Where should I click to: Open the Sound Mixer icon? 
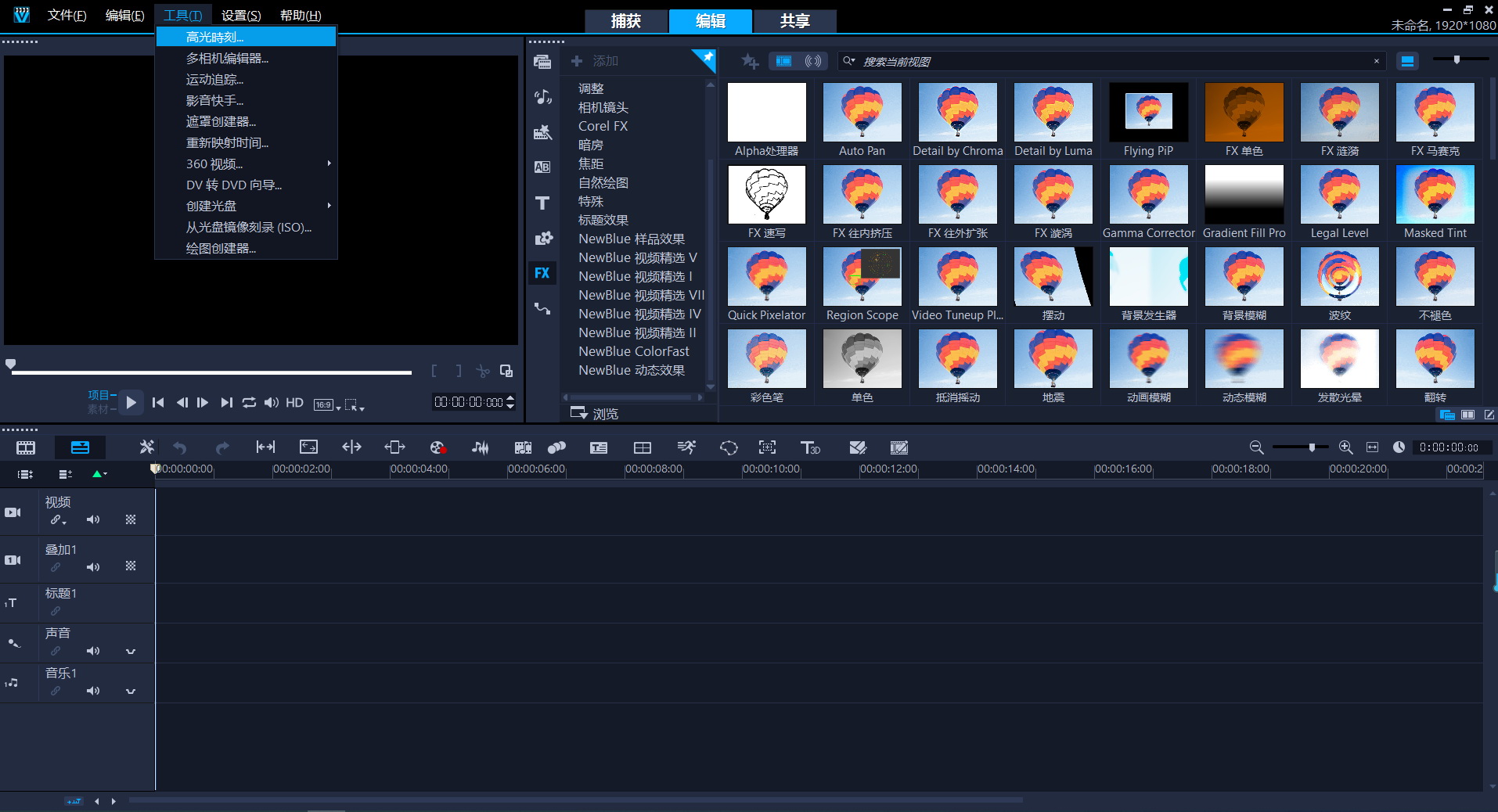(481, 447)
